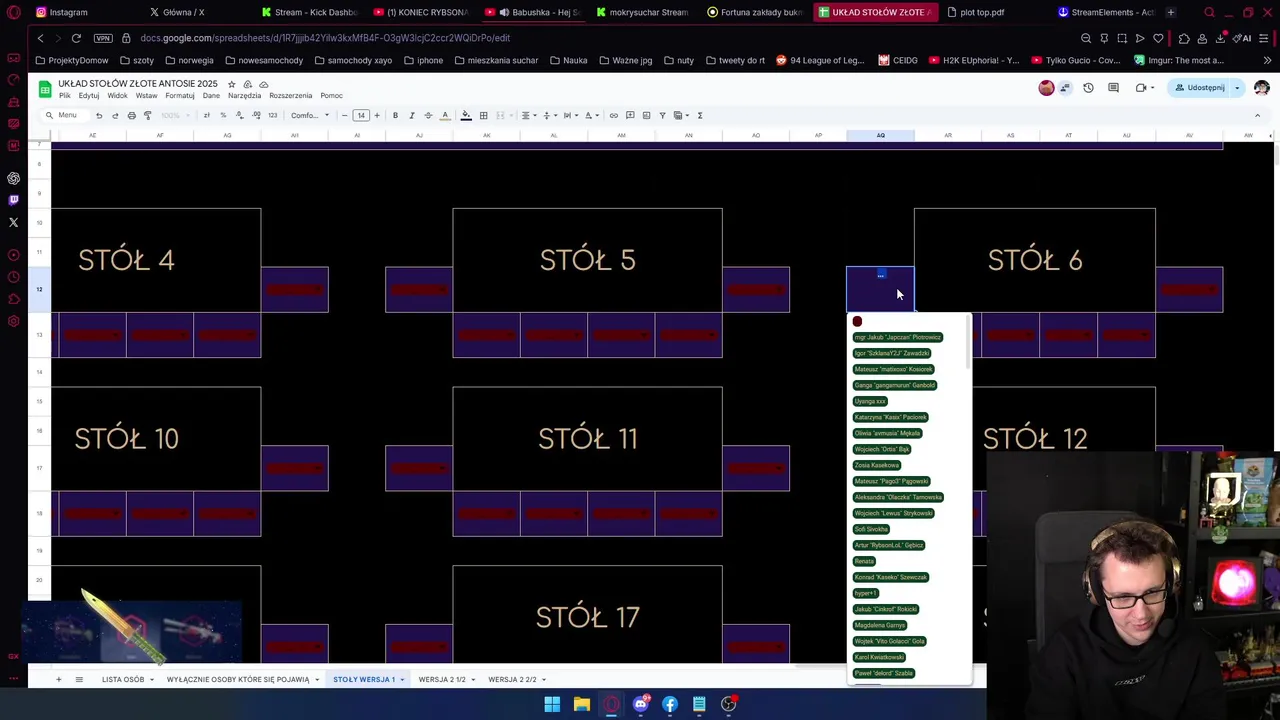Insert a chart from the toolbar
The height and width of the screenshot is (720, 1280).
click(x=646, y=115)
